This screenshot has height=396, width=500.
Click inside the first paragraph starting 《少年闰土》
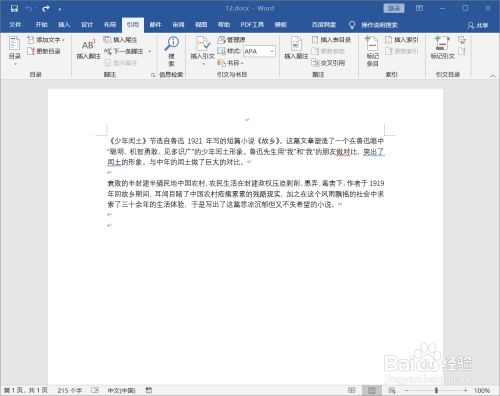point(246,152)
